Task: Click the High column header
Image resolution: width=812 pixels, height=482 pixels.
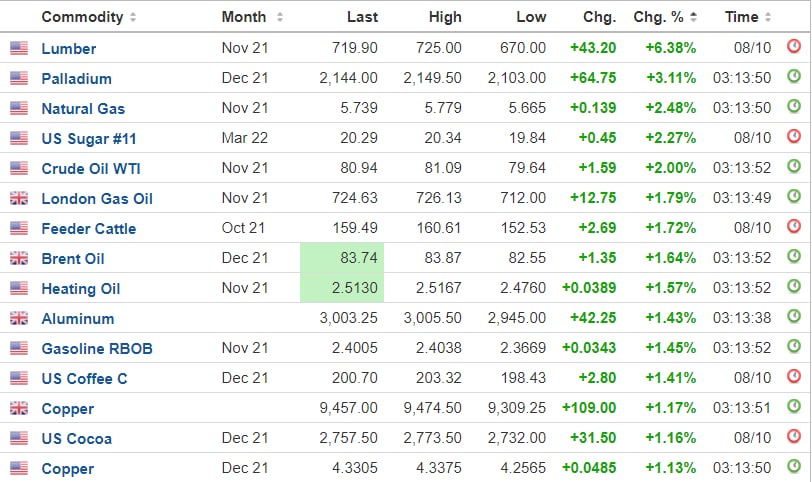Action: pyautogui.click(x=445, y=17)
